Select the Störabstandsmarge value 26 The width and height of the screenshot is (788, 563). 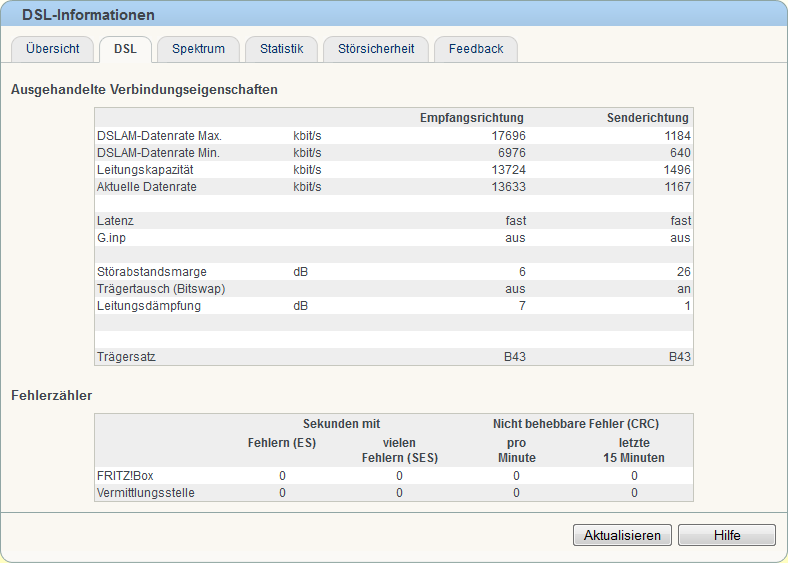(x=683, y=272)
